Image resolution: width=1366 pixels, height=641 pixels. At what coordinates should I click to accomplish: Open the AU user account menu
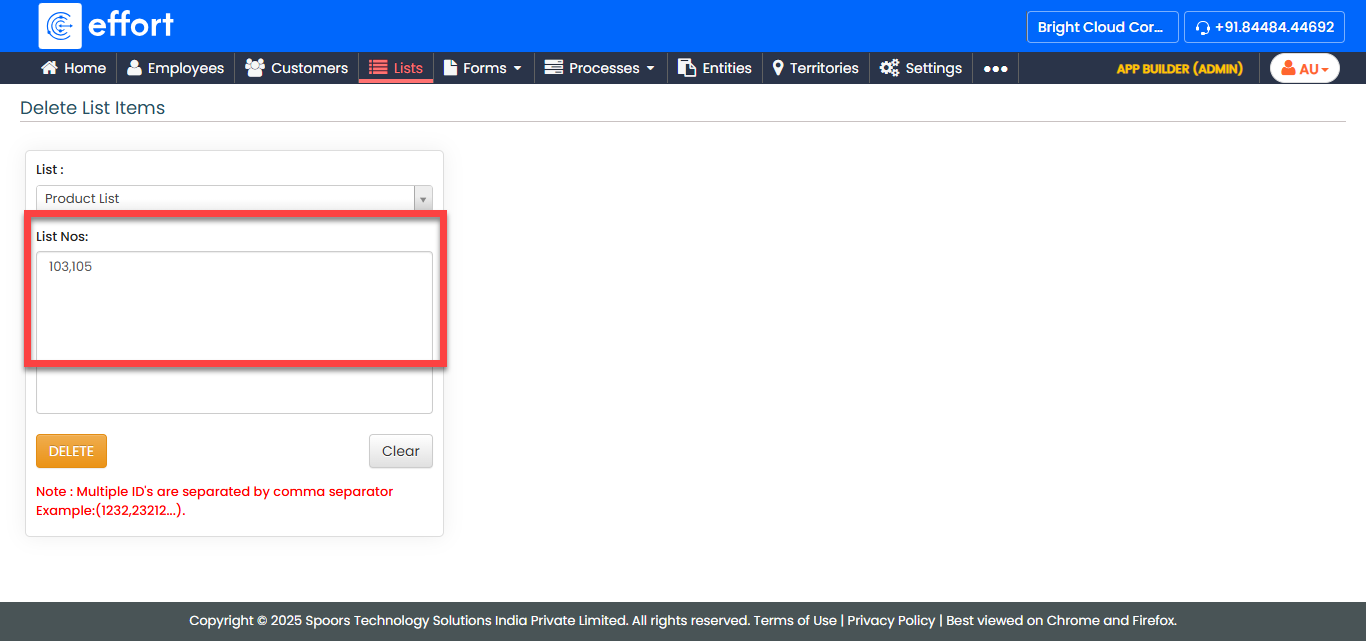point(1304,68)
